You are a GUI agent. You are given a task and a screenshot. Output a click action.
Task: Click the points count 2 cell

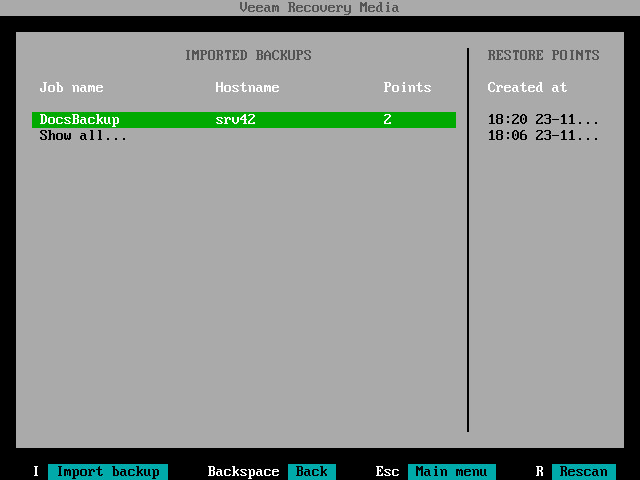coord(387,120)
